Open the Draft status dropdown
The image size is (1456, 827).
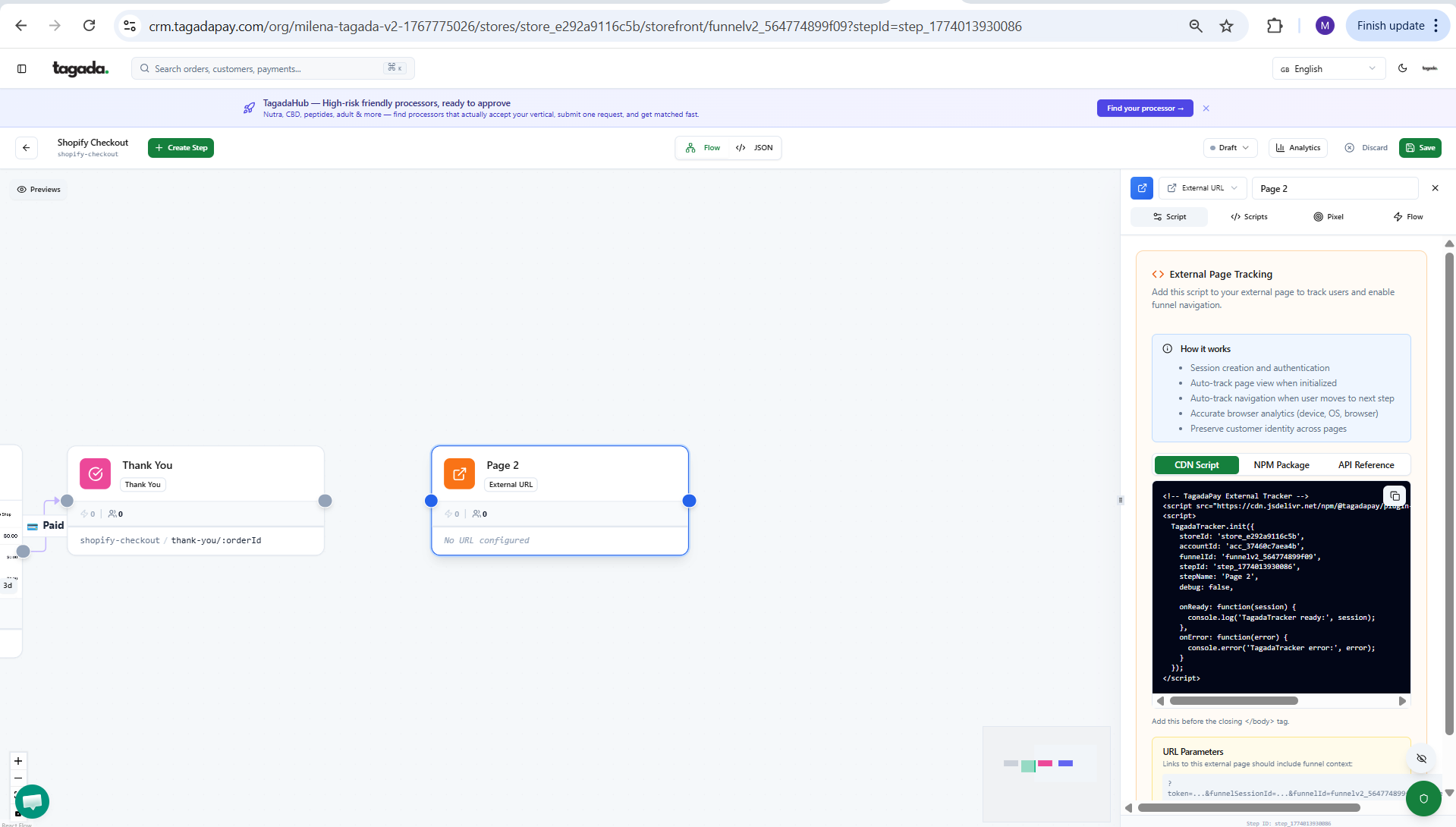point(1229,148)
